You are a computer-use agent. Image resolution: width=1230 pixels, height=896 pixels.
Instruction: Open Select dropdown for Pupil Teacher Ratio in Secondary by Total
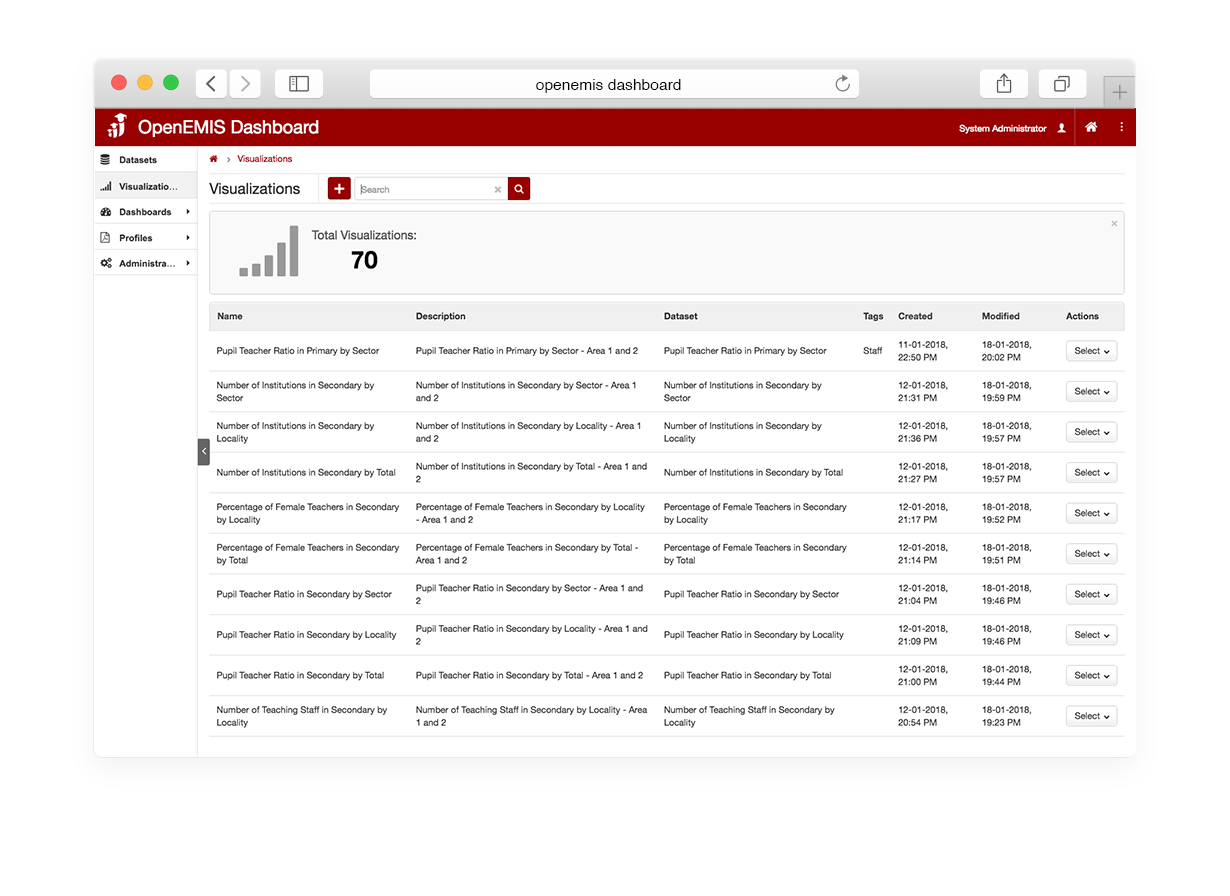tap(1091, 675)
